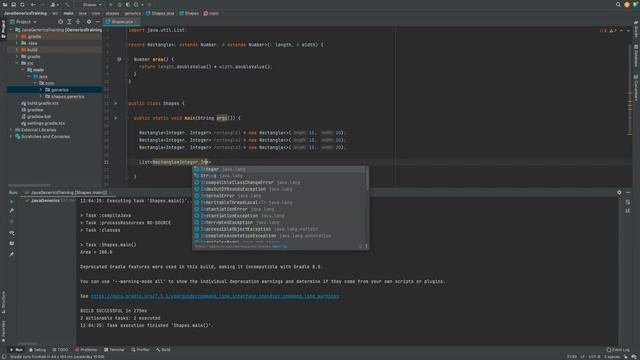
Task: Click the Open folder icon in main toolbar
Action: coord(5,4)
